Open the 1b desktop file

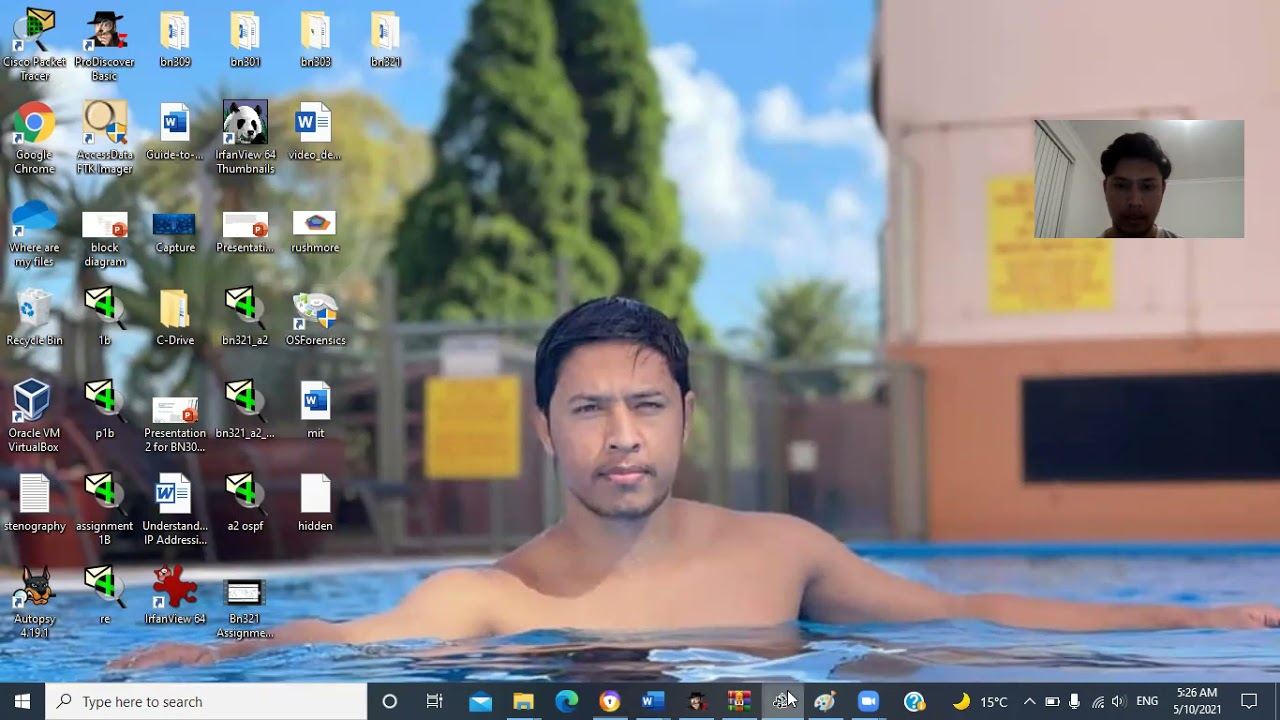point(104,317)
